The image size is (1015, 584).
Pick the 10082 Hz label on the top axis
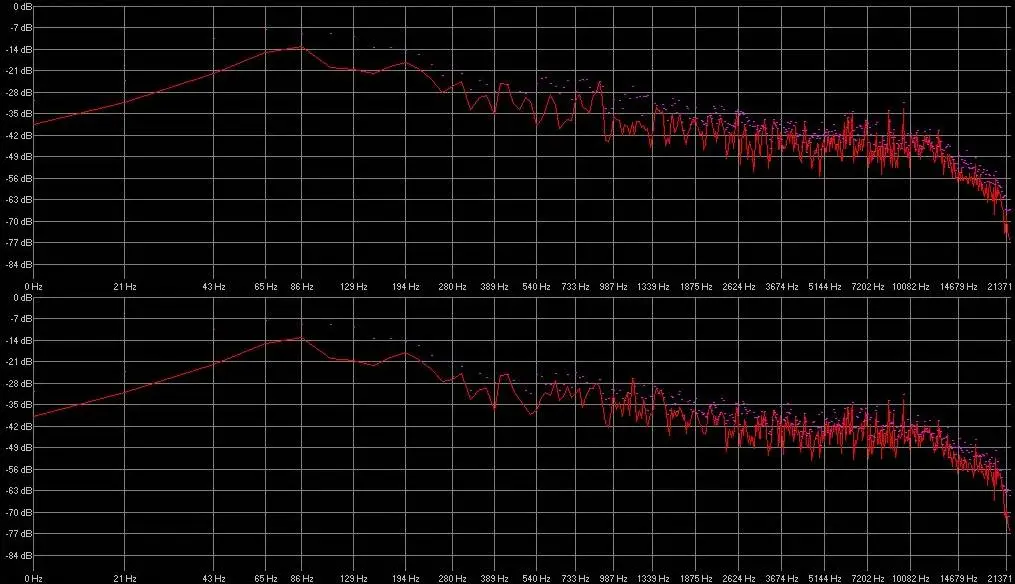click(x=912, y=286)
